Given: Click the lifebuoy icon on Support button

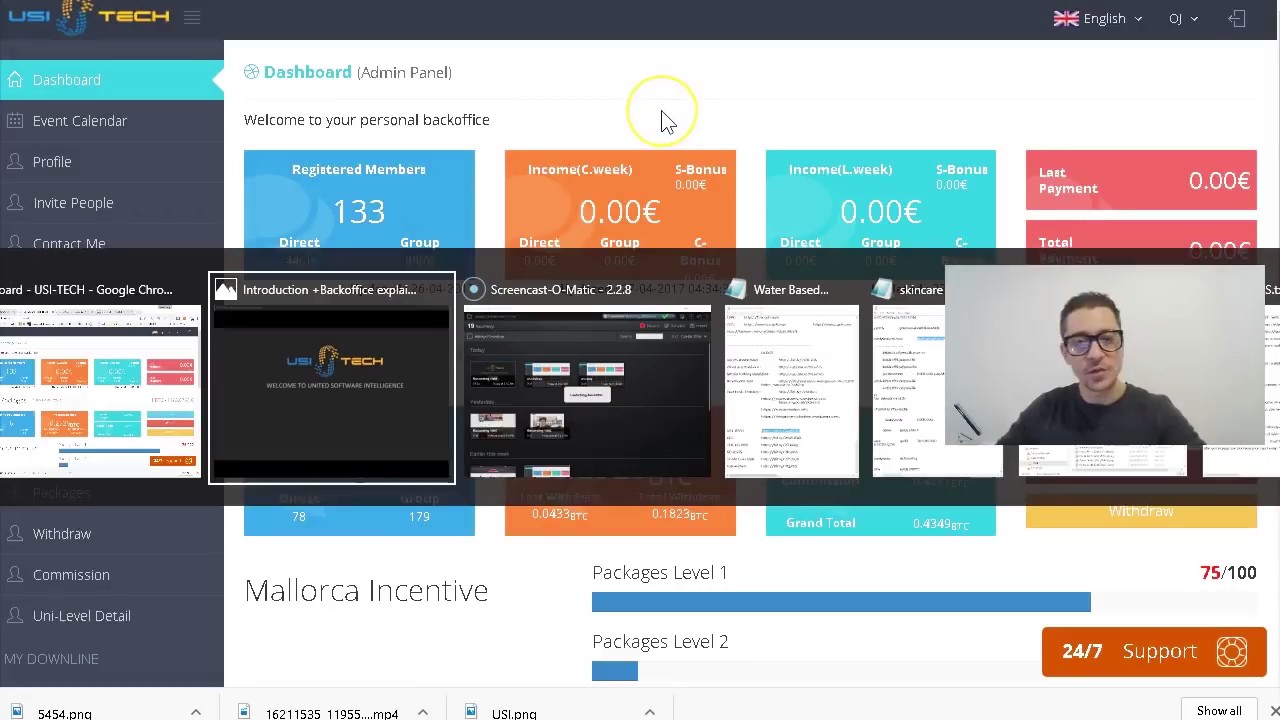Looking at the screenshot, I should click(1232, 652).
